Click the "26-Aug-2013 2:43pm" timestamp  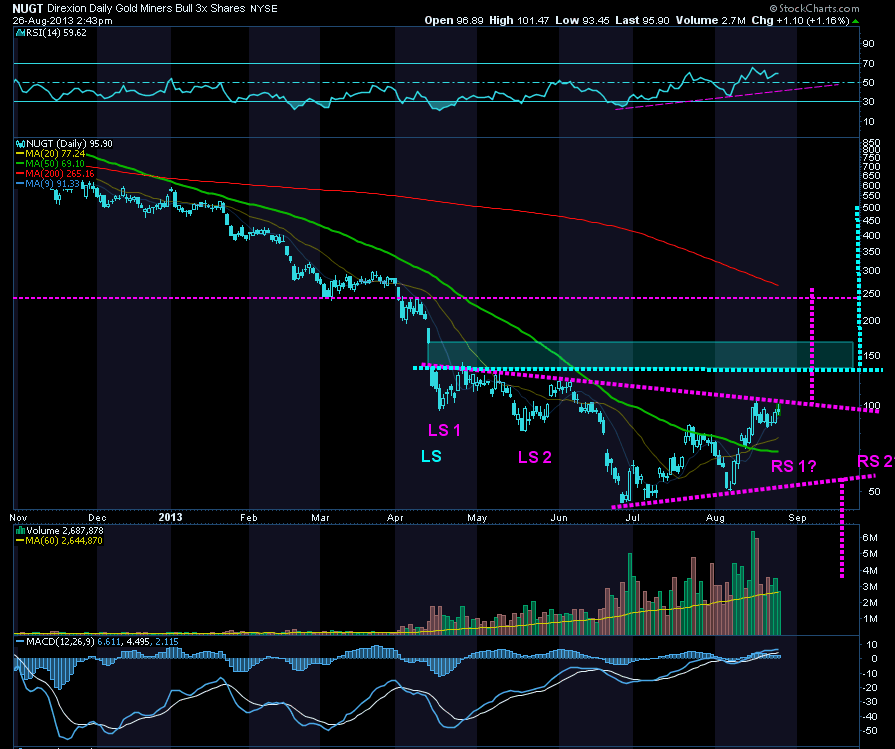[x=63, y=21]
